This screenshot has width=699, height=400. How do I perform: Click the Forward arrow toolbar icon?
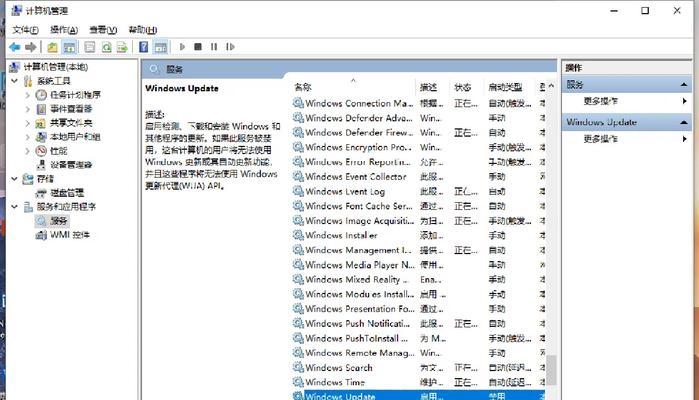click(31, 47)
